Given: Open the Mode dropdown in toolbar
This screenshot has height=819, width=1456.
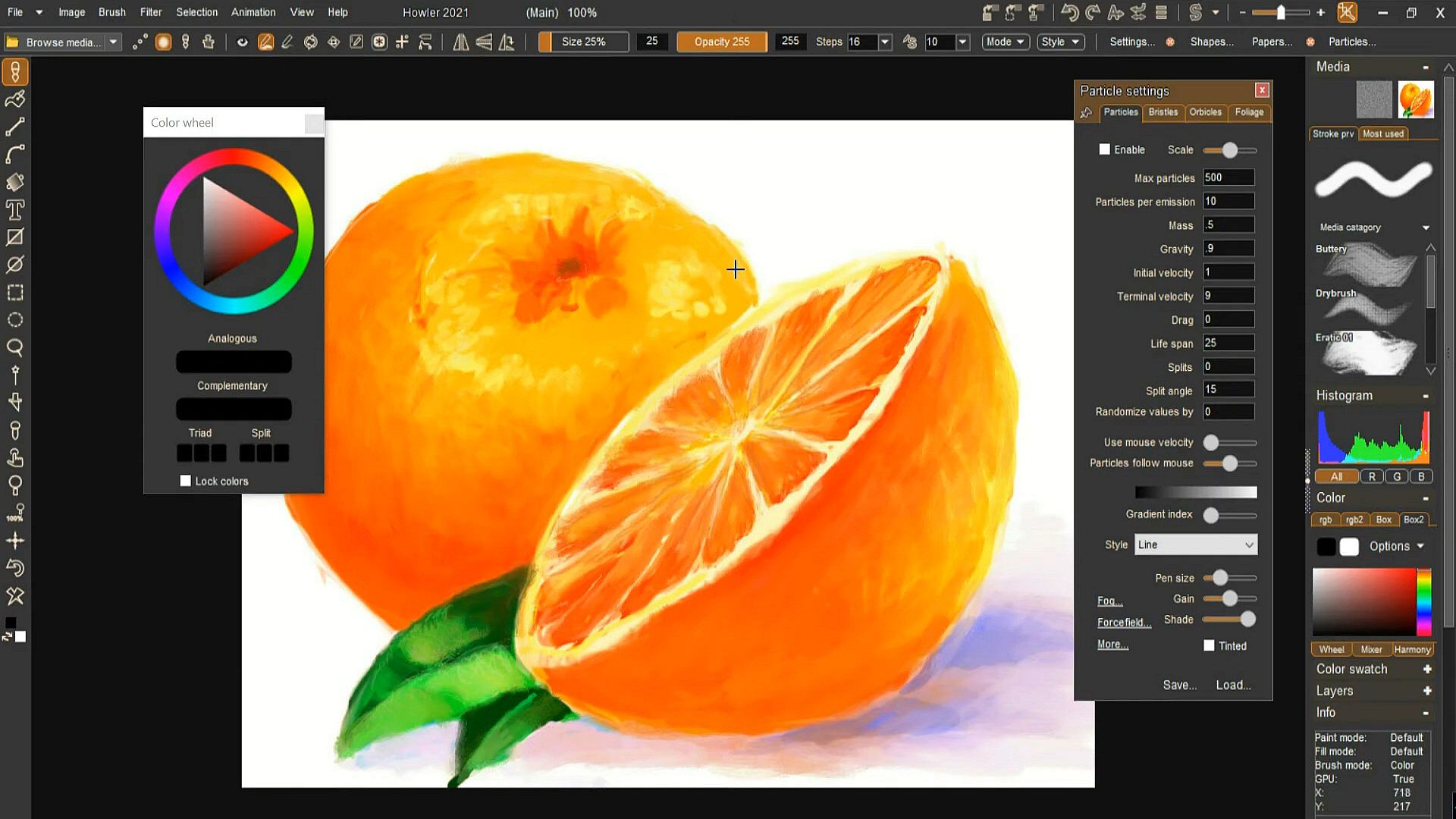Looking at the screenshot, I should click(1005, 42).
